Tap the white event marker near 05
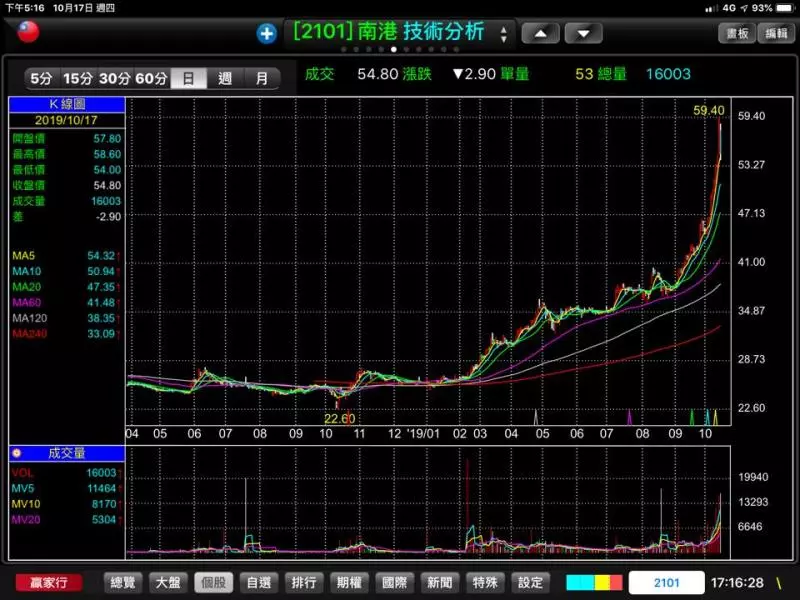Image resolution: width=800 pixels, height=600 pixels. coord(536,417)
